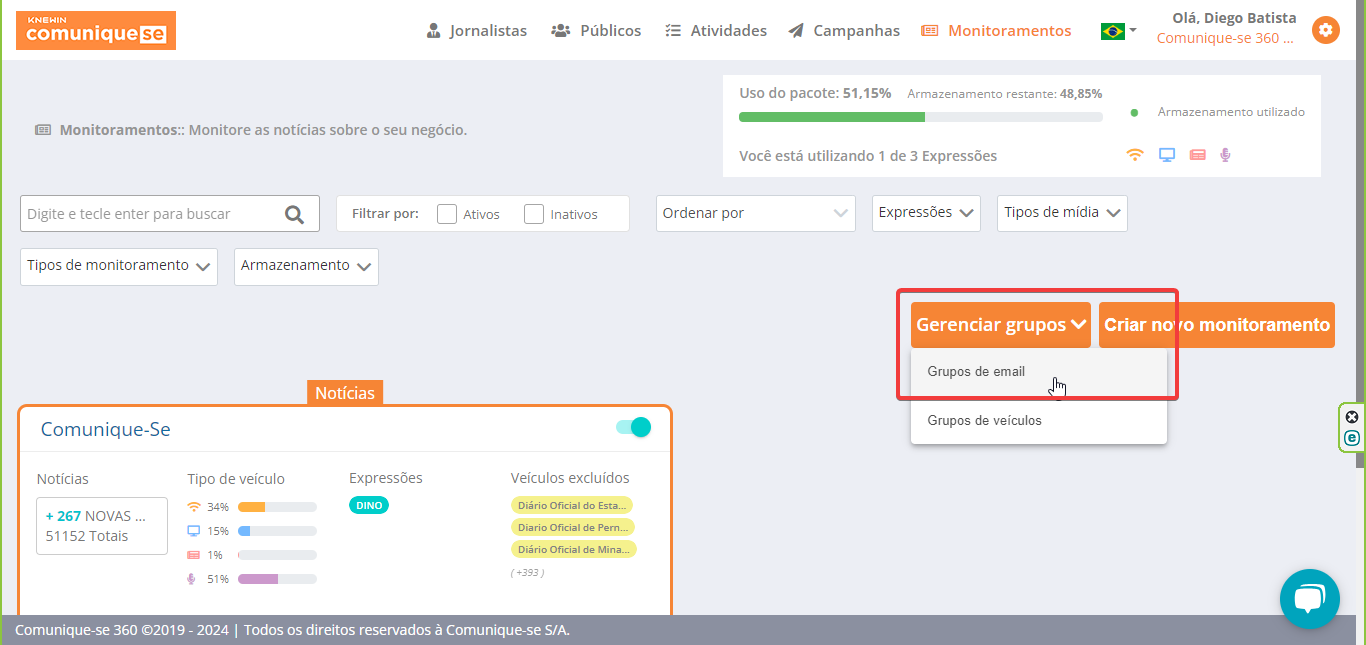Open the language flag dropdown

coord(1118,31)
